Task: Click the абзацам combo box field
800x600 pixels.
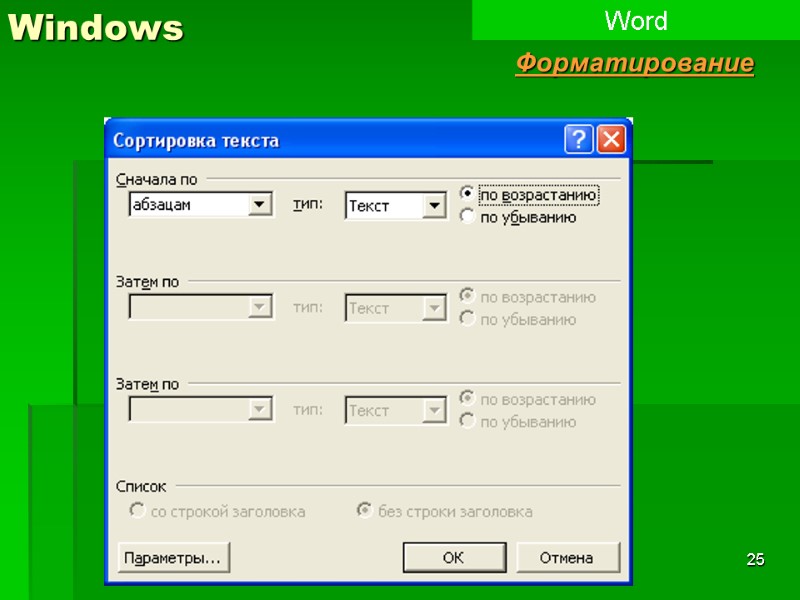Action: pyautogui.click(x=201, y=204)
